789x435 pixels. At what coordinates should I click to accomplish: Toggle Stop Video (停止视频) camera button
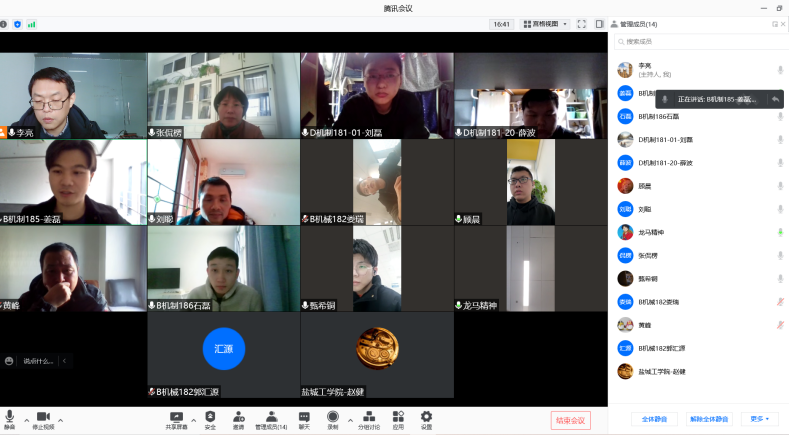[43, 418]
